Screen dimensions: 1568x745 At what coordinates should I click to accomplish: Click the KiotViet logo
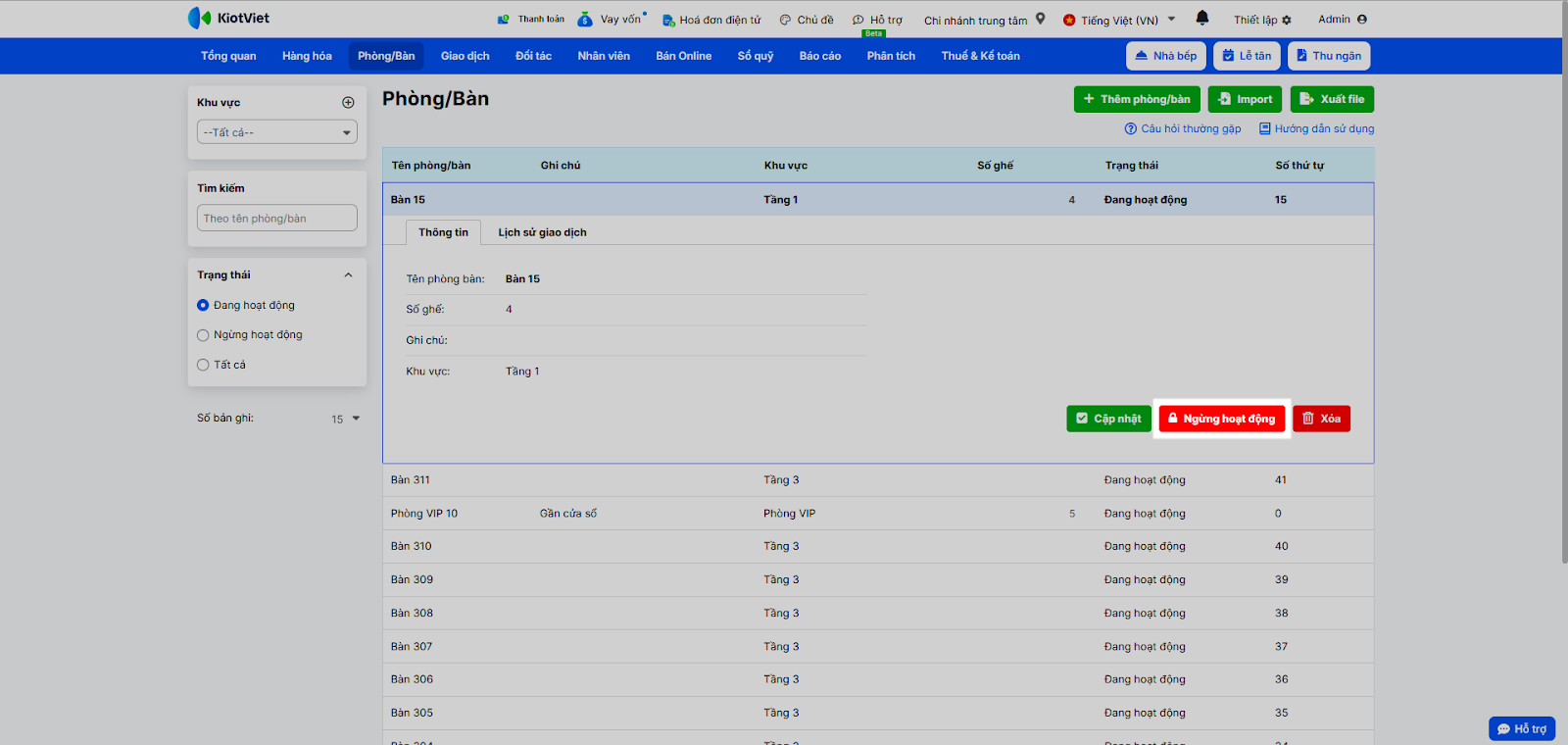tap(228, 18)
